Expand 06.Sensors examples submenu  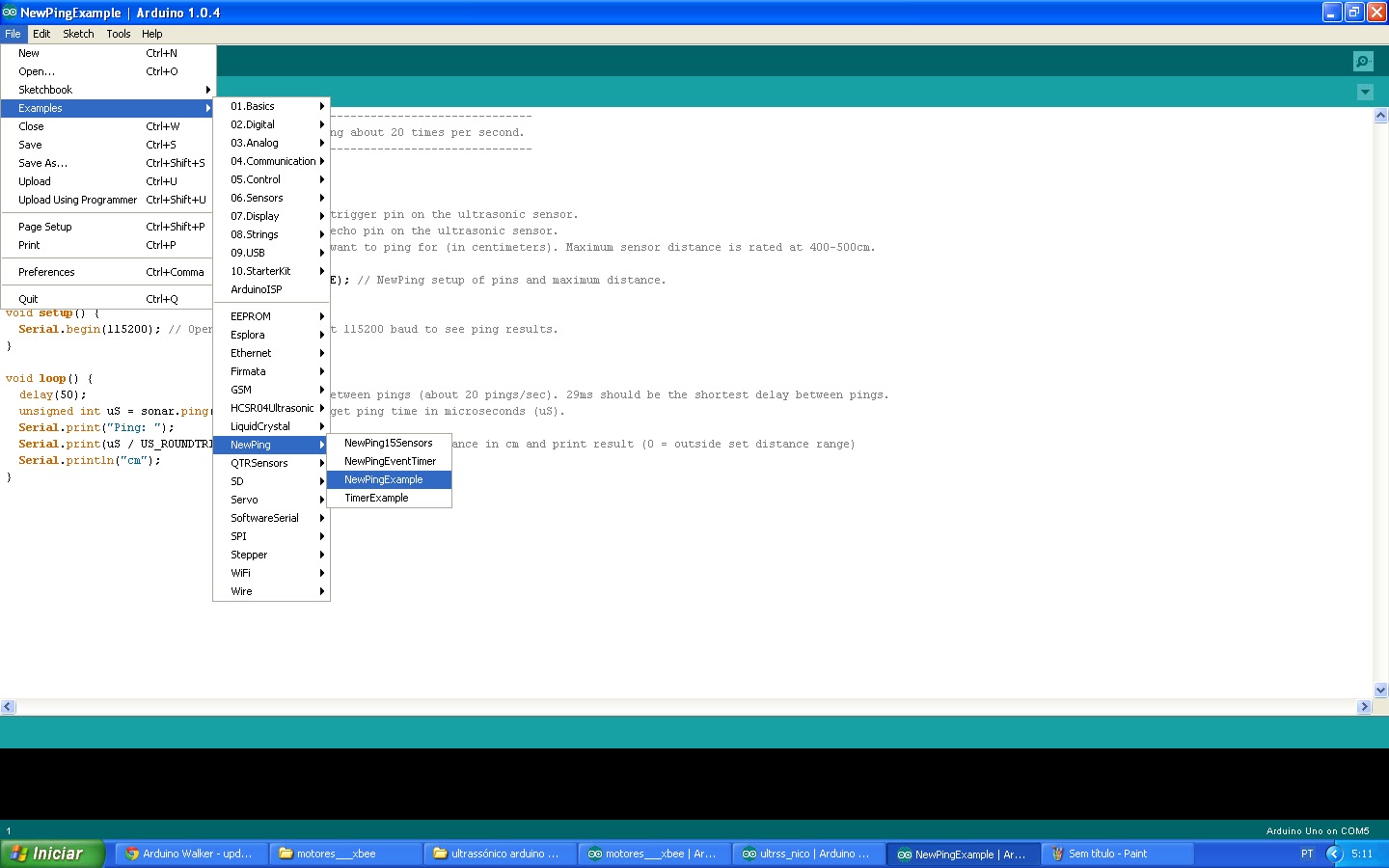click(271, 198)
